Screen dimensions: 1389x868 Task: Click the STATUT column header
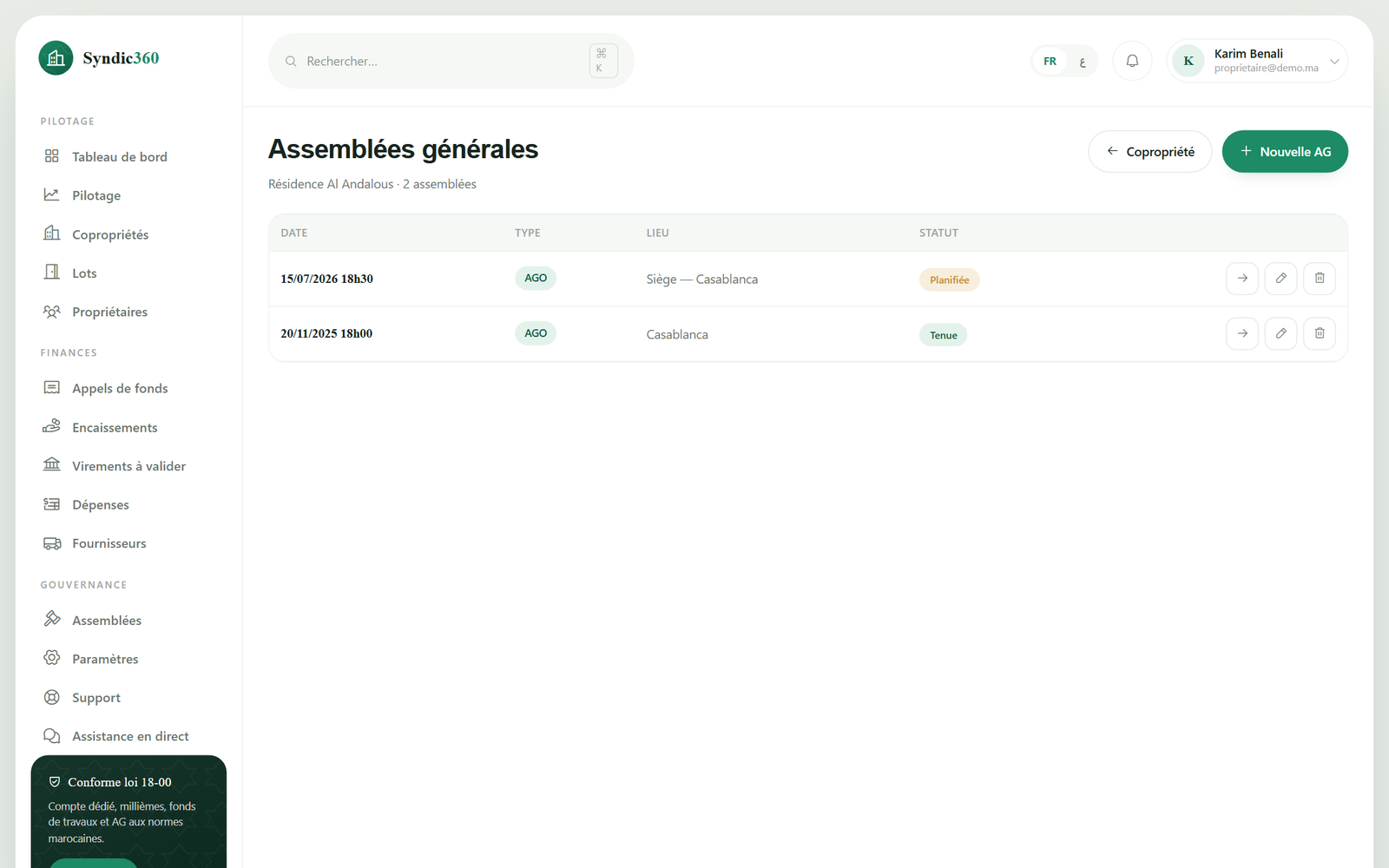click(938, 233)
